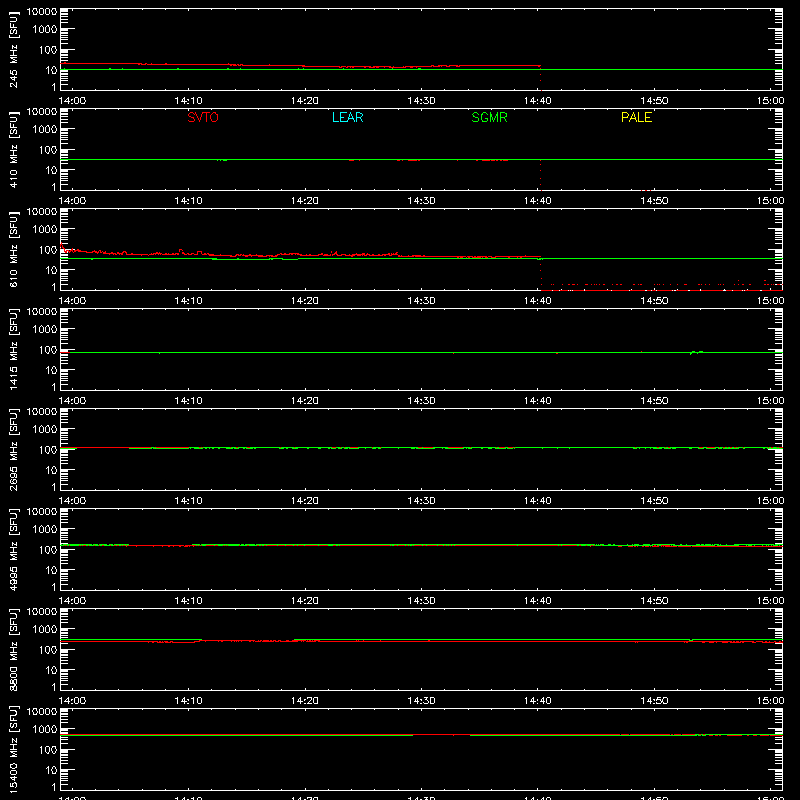Click 14:20 tick under the 1415 MHz plot

[305, 401]
